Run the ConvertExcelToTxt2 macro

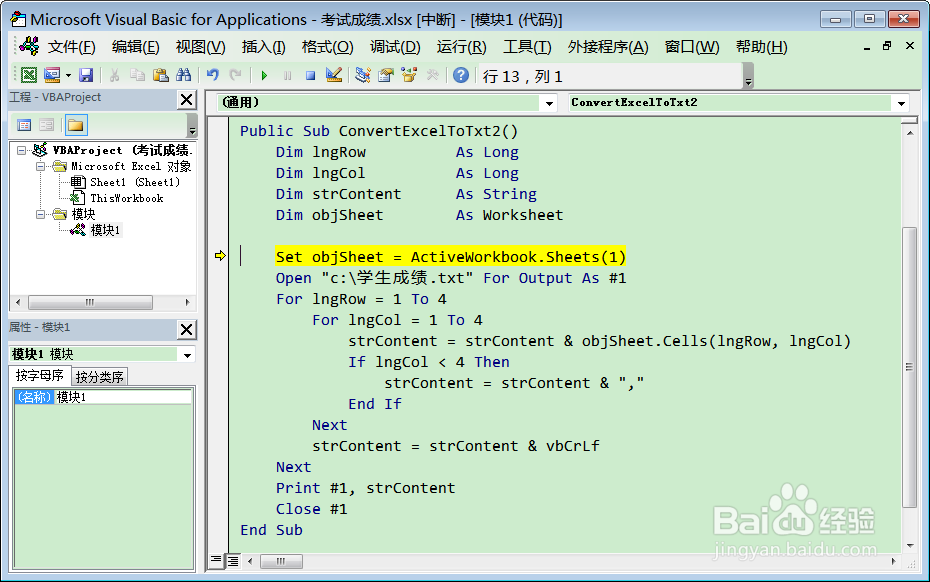click(x=265, y=73)
